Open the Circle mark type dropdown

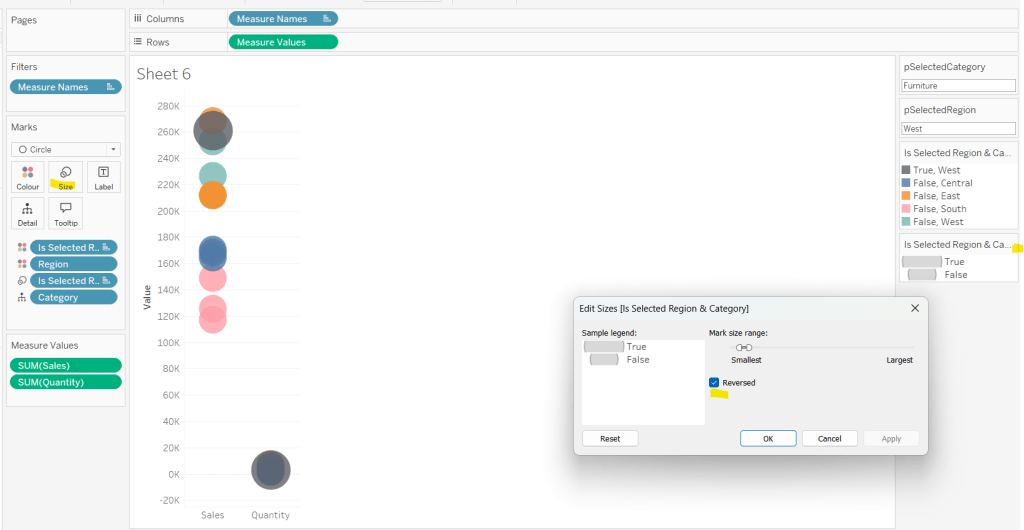(65, 149)
